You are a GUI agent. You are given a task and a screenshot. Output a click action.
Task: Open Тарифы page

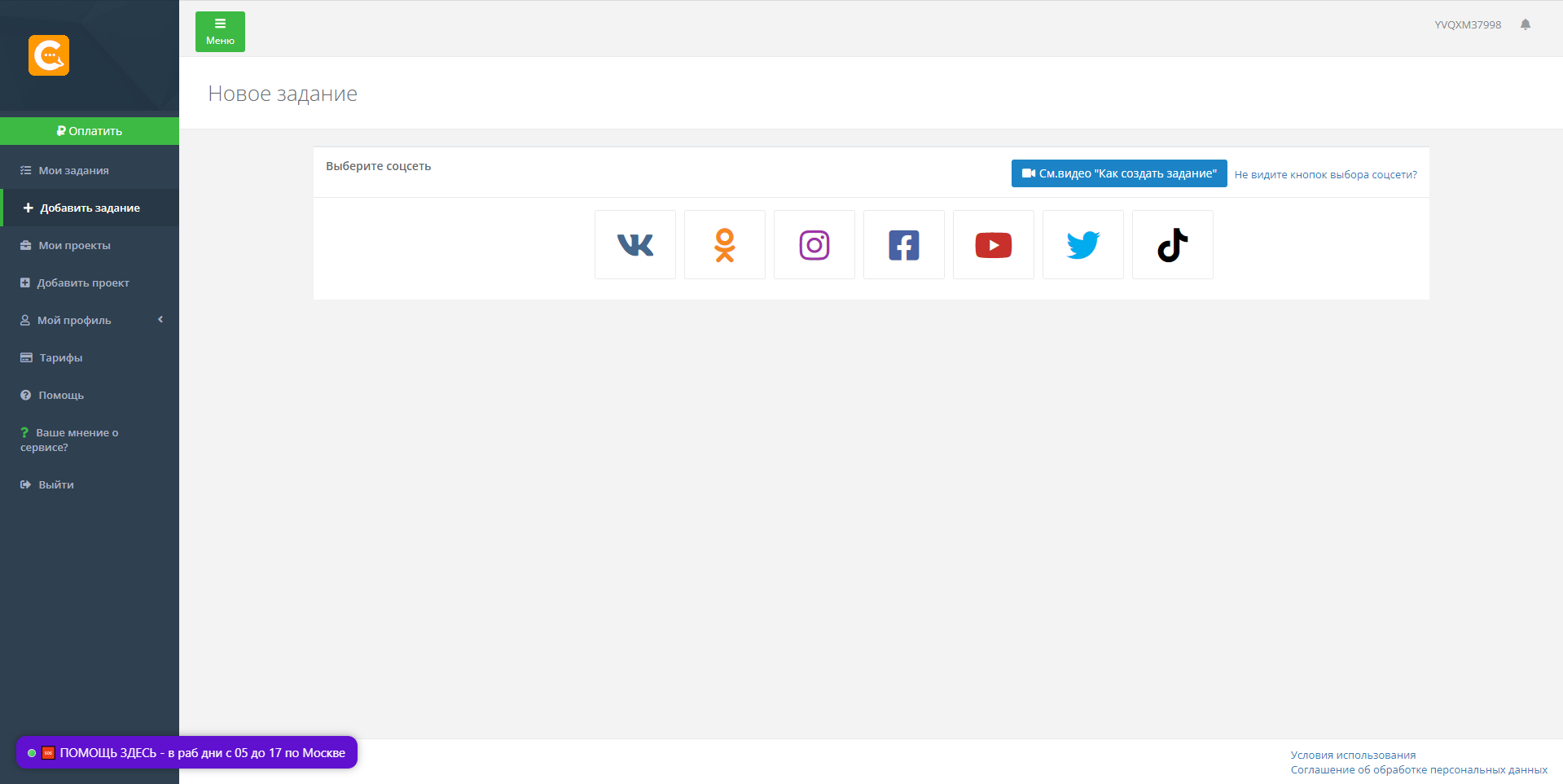coord(90,357)
